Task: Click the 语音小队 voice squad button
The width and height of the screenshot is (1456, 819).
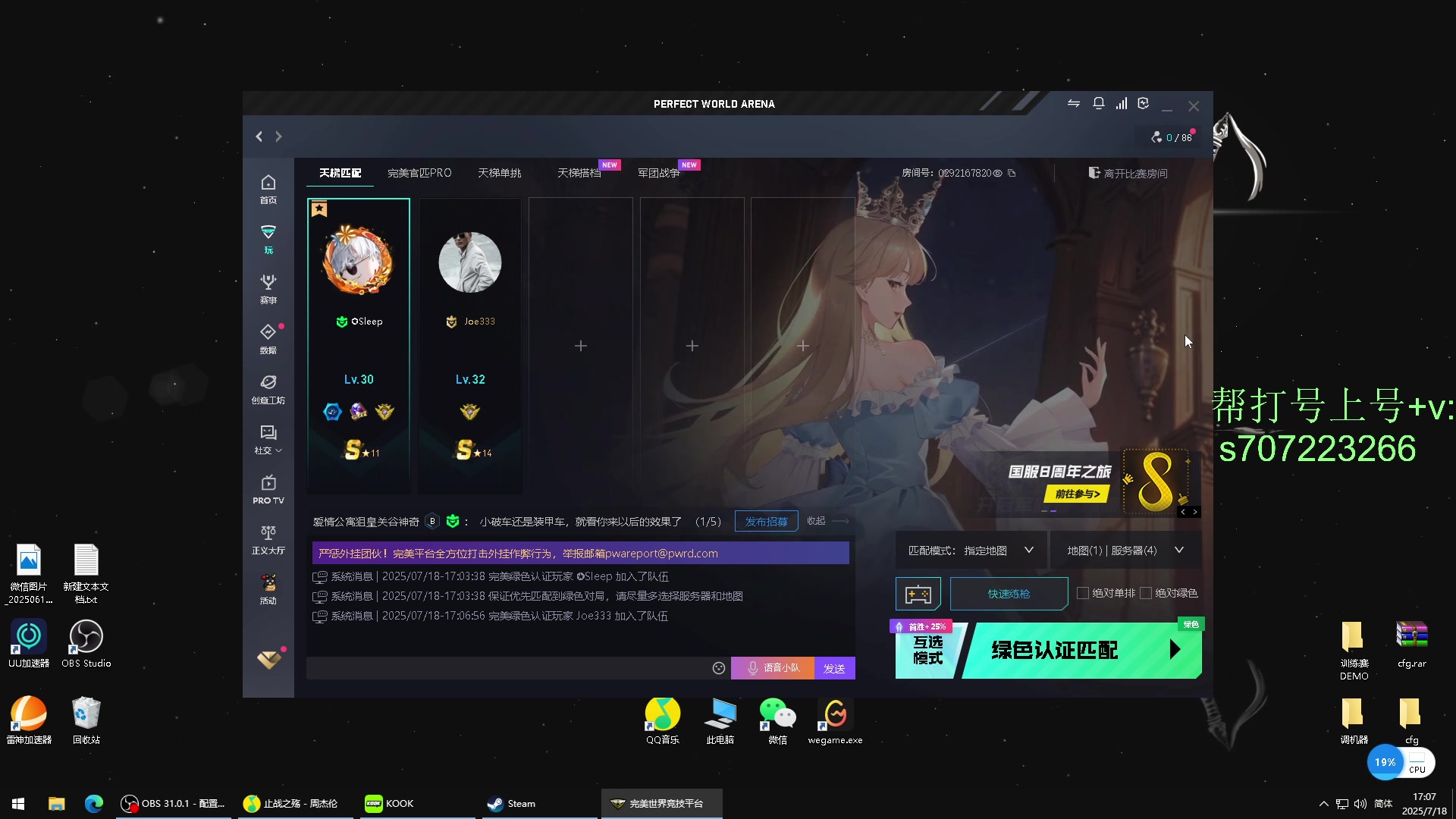Action: click(773, 668)
